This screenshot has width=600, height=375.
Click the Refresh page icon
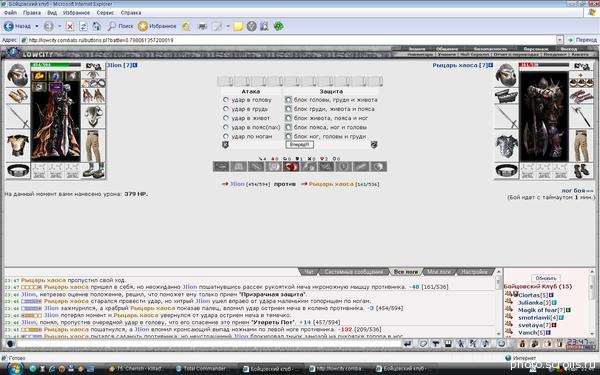[83, 26]
